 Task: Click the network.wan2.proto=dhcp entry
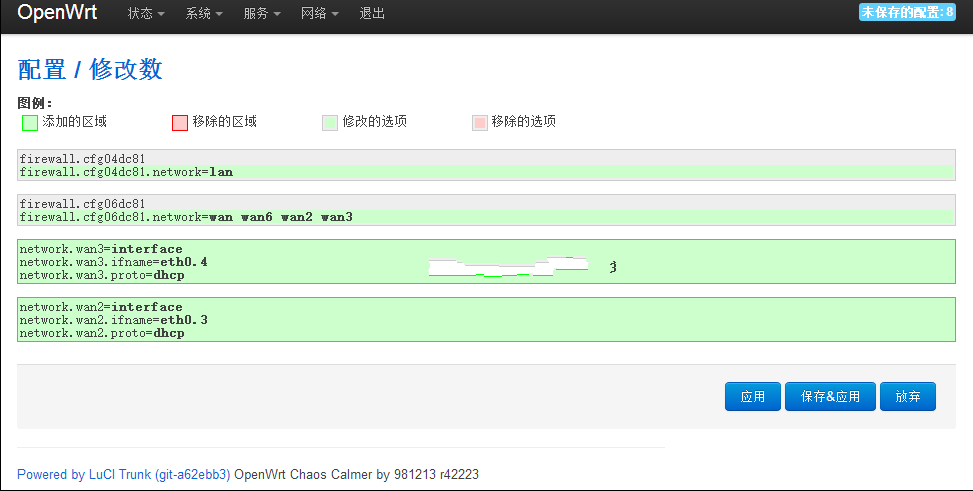(x=102, y=333)
